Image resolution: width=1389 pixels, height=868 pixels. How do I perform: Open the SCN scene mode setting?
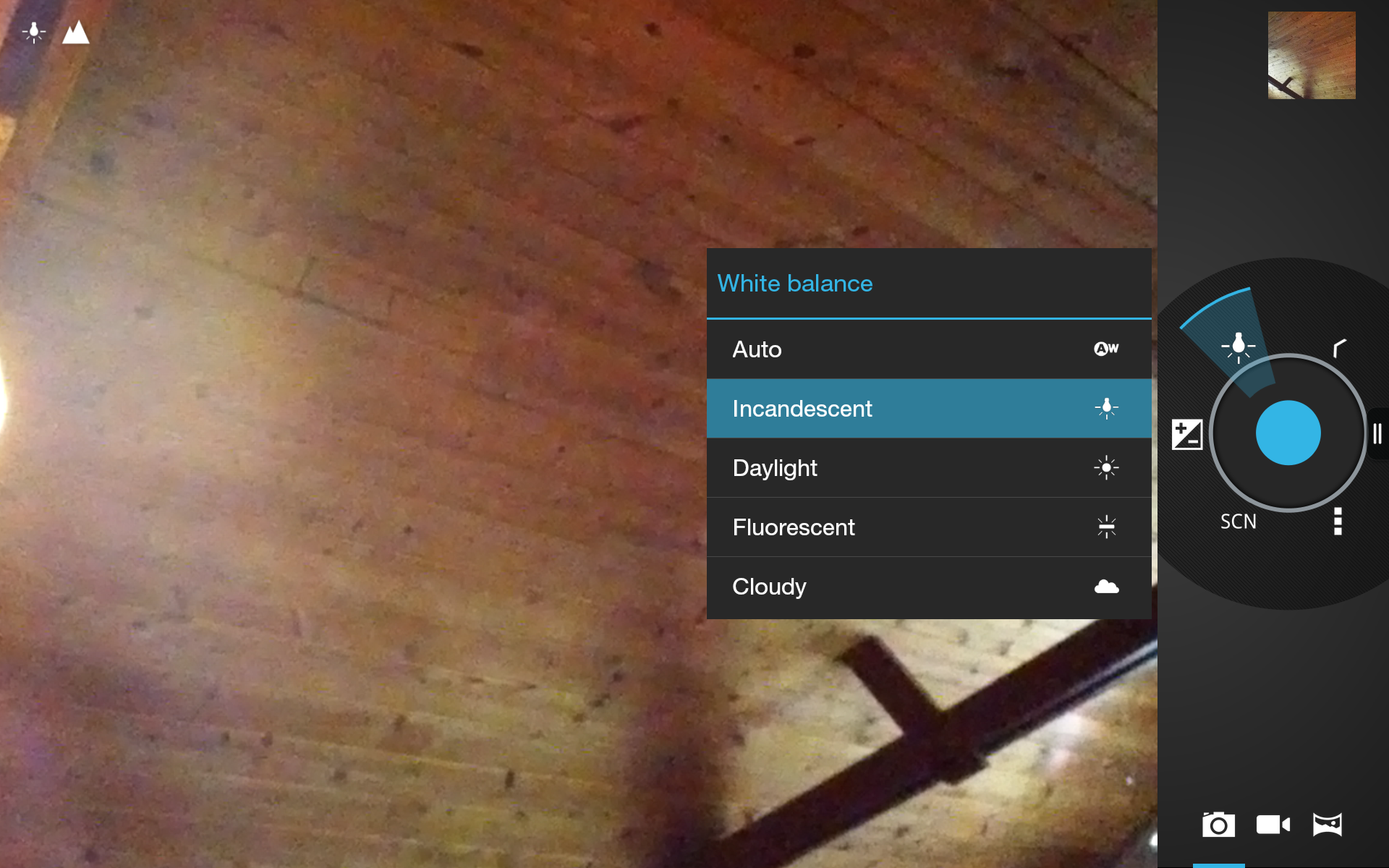[x=1238, y=522]
